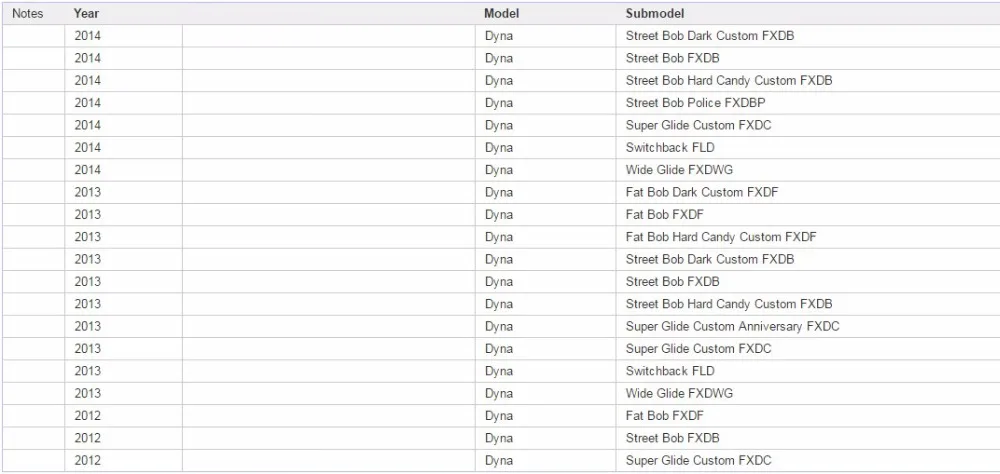Viewport: 1000px width, 474px height.
Task: Click year 2014 in Street Bob Dark Custom row
Action: click(87, 36)
